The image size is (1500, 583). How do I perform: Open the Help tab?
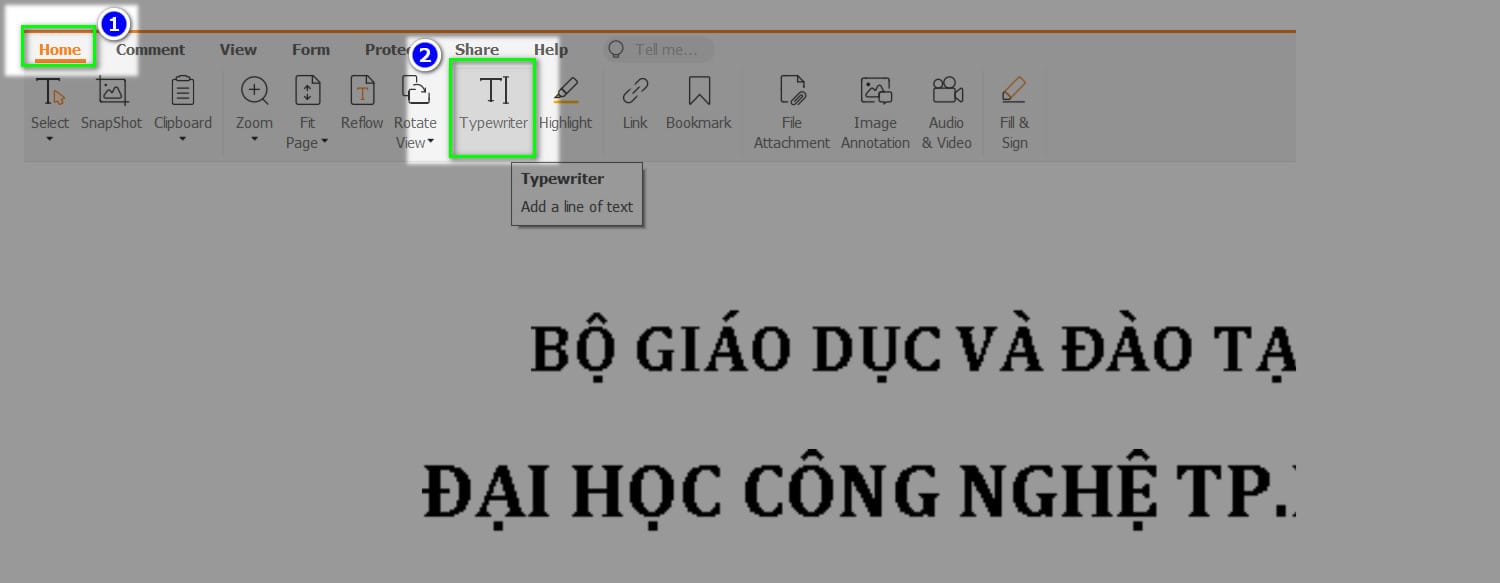pyautogui.click(x=551, y=49)
